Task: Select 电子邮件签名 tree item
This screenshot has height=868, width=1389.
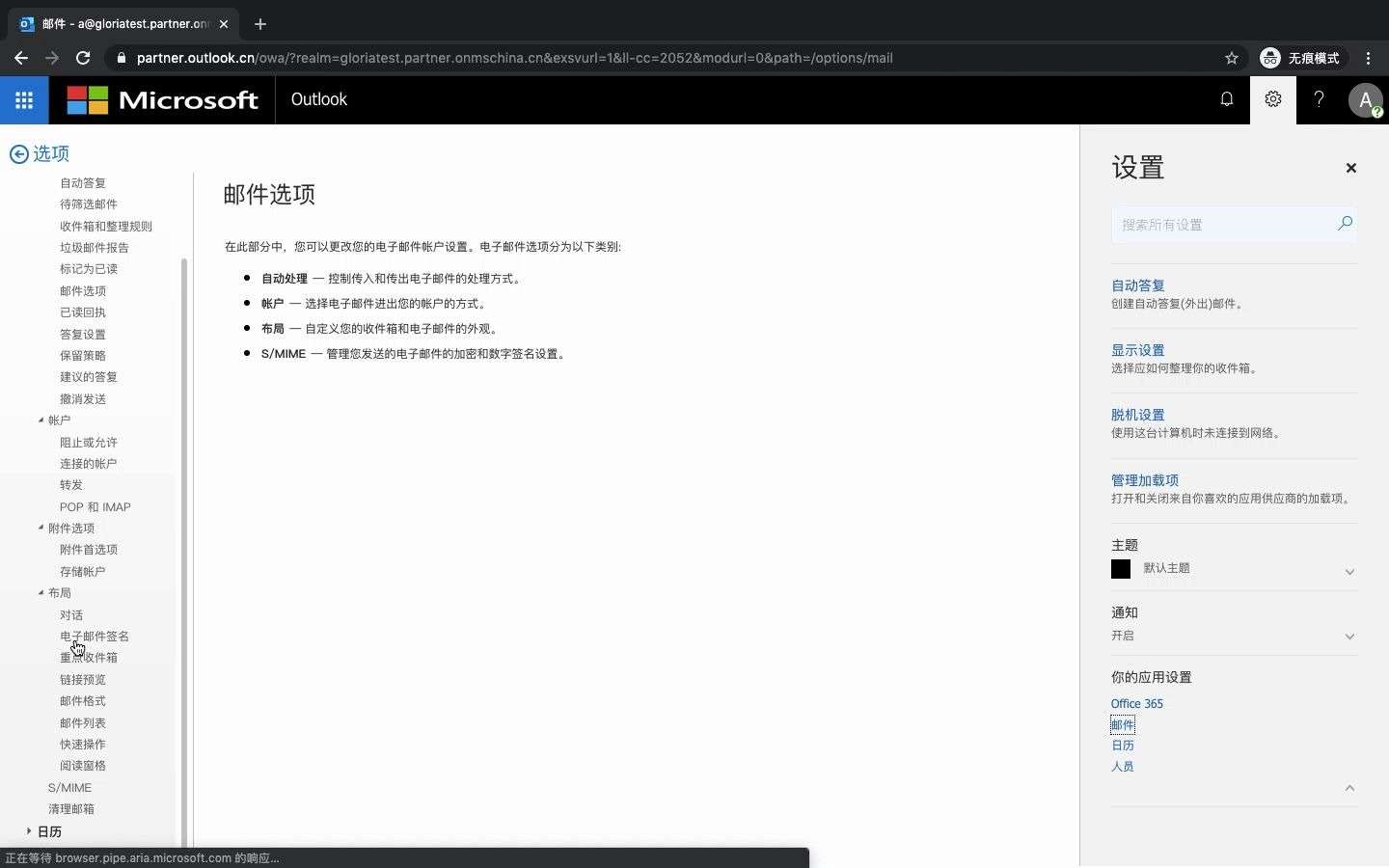Action: pos(95,637)
